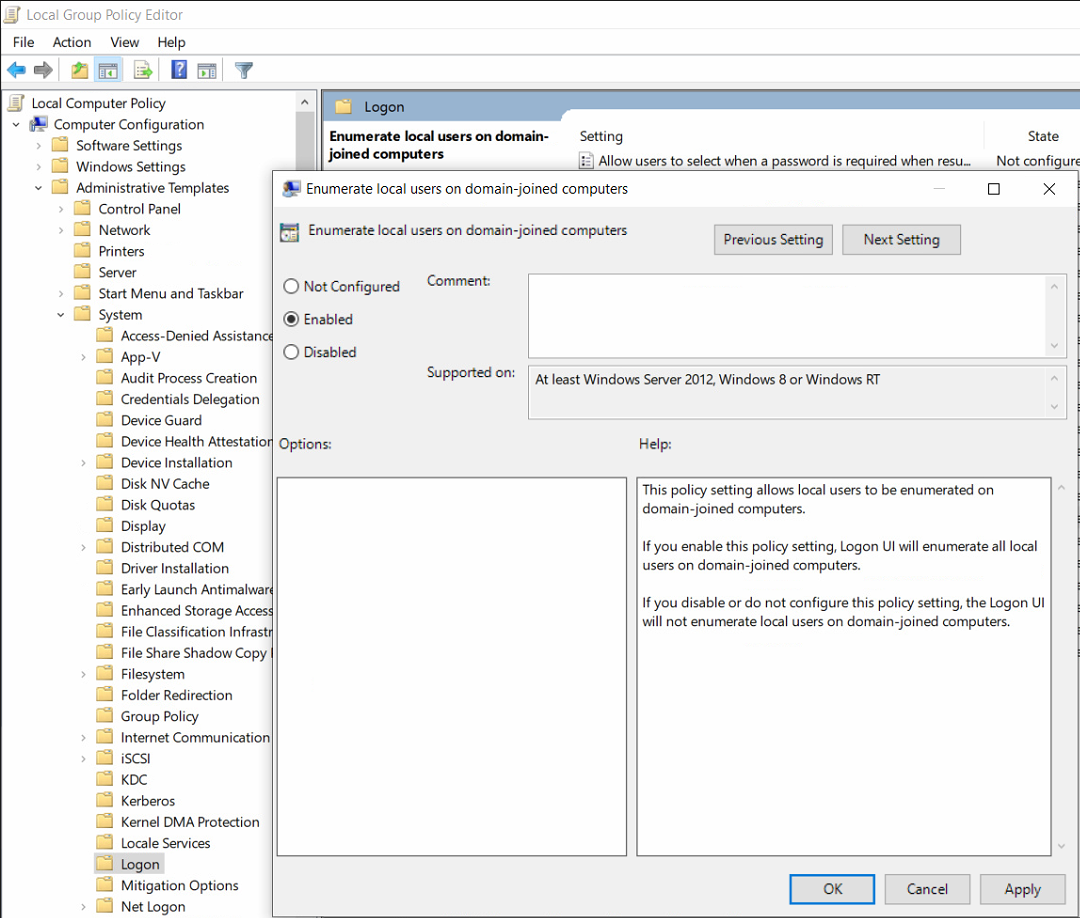Image resolution: width=1080 pixels, height=918 pixels.
Task: Open the Action menu
Action: click(x=72, y=42)
